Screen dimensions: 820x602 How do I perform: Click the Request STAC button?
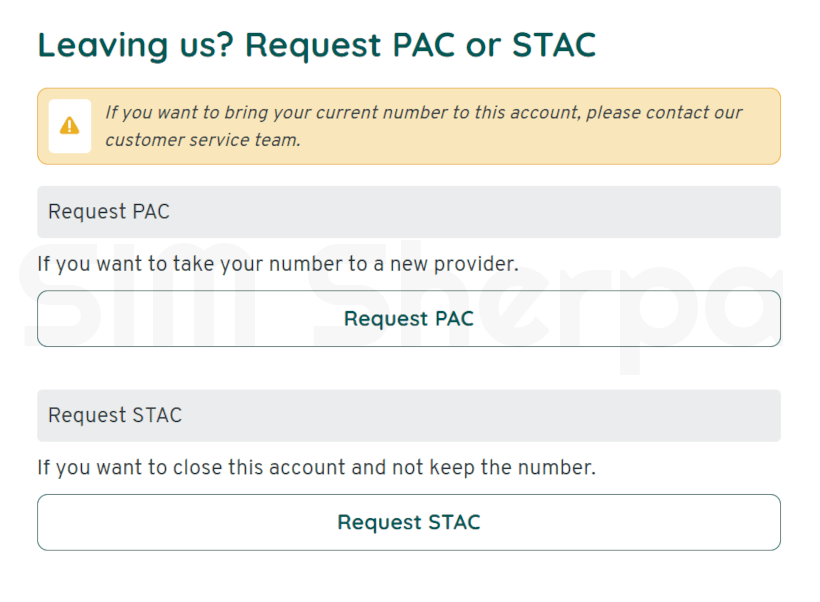(408, 522)
